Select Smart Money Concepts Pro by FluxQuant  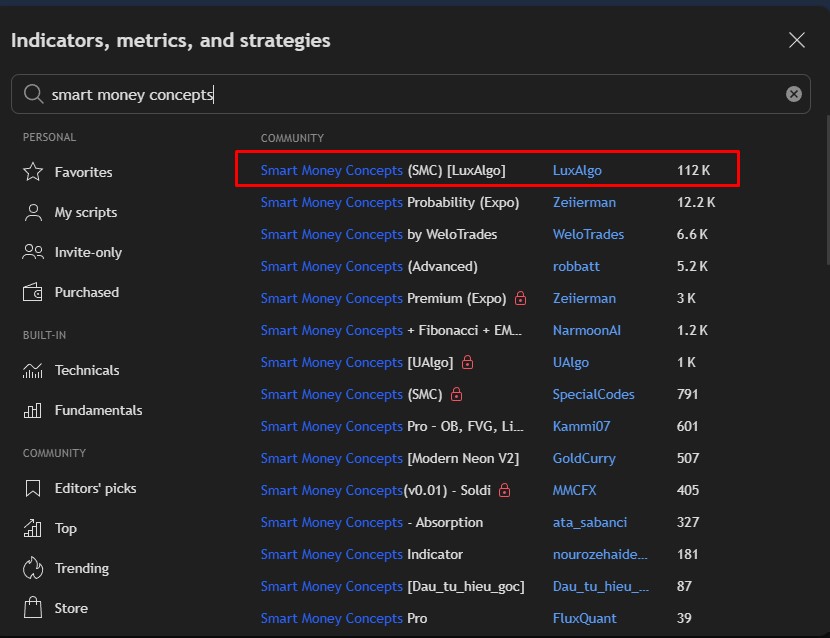tap(343, 618)
